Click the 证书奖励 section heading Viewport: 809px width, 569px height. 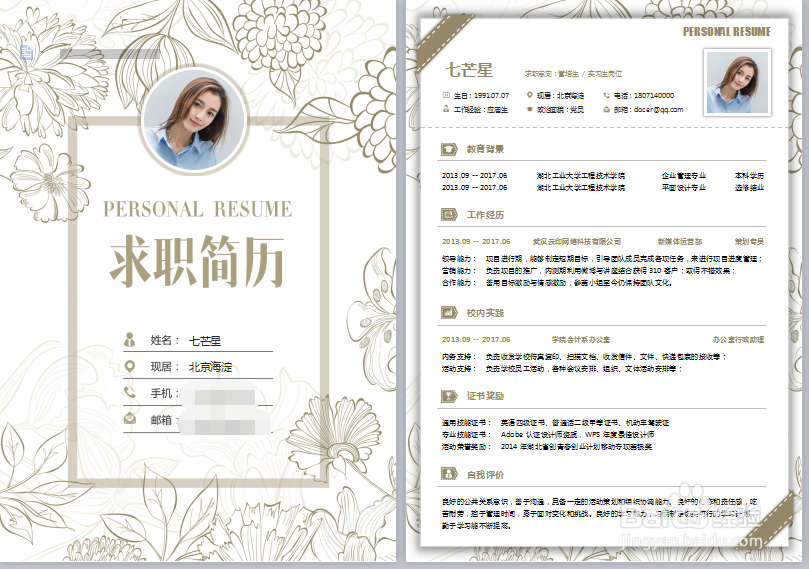pos(485,396)
